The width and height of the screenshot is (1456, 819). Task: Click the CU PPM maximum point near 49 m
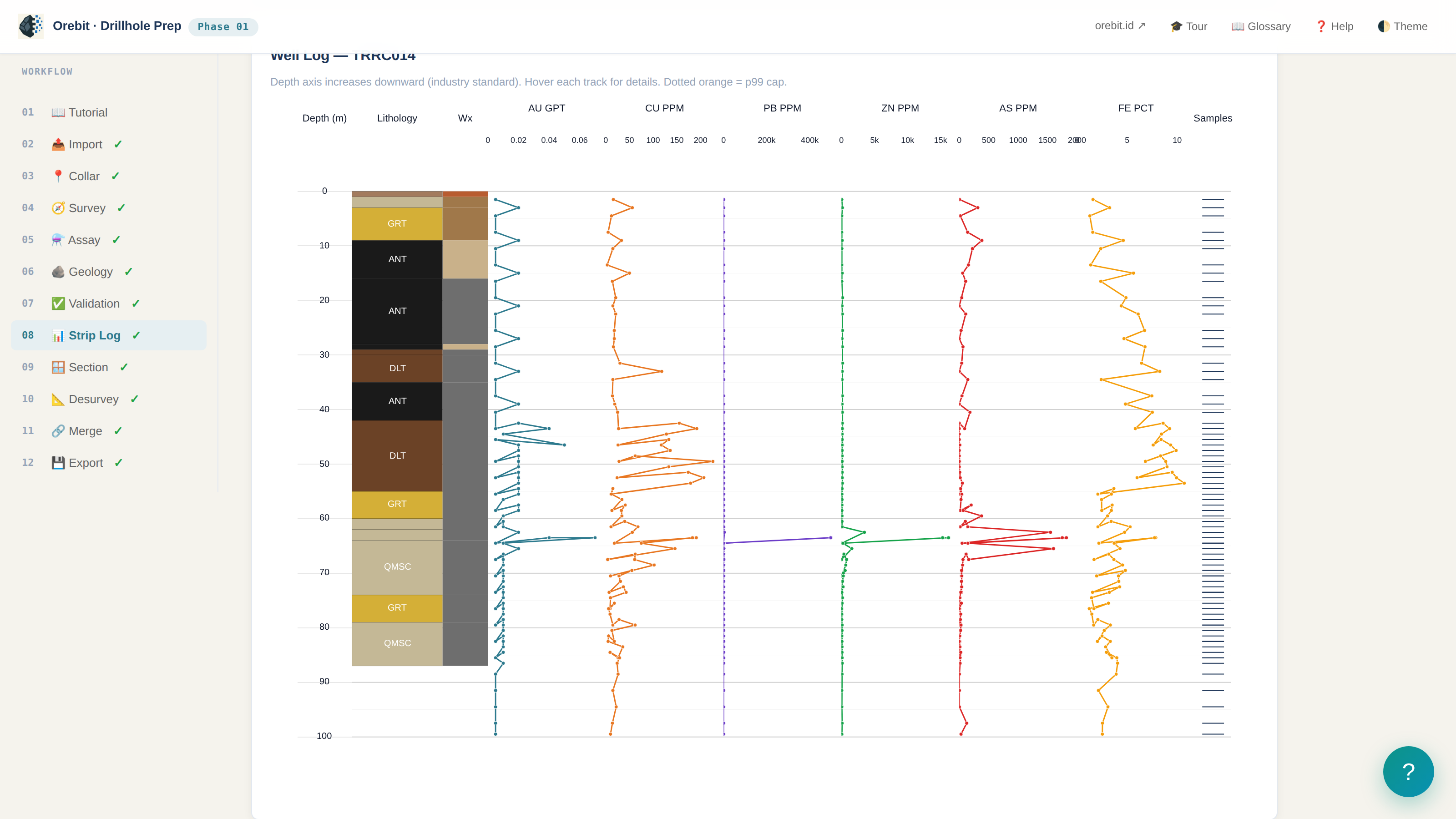point(713,461)
